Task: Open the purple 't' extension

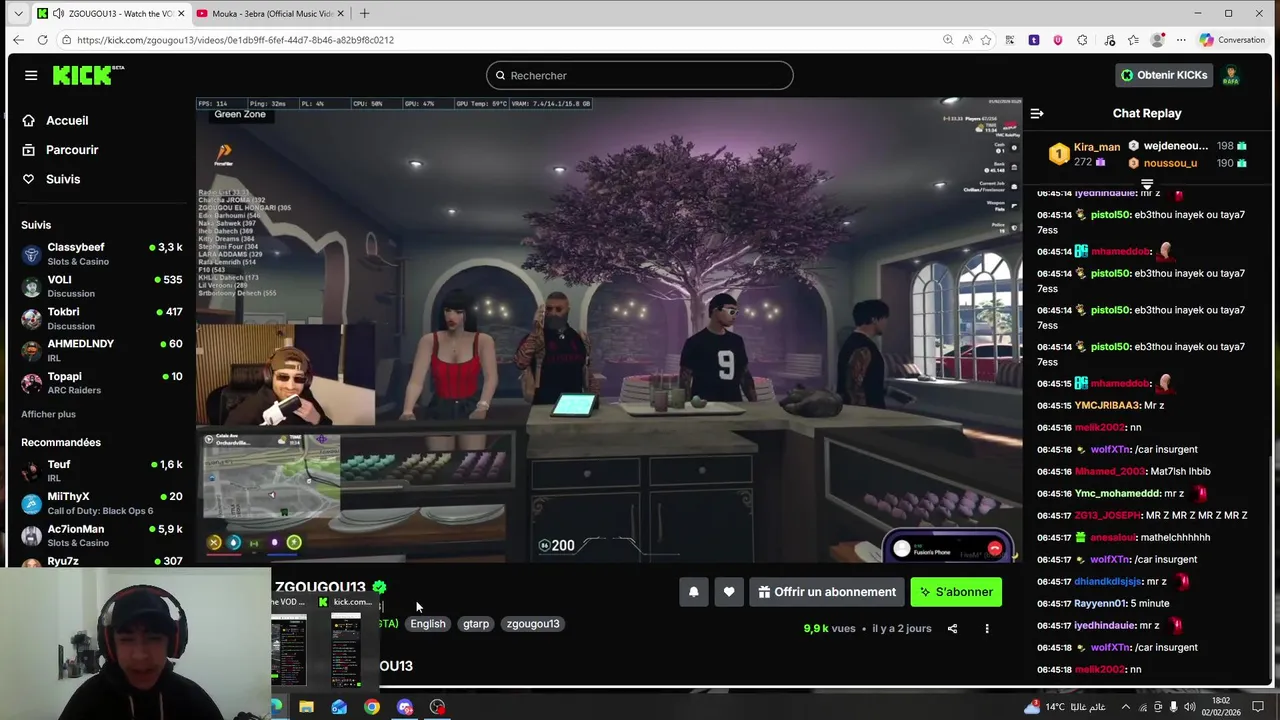Action: pyautogui.click(x=1034, y=40)
